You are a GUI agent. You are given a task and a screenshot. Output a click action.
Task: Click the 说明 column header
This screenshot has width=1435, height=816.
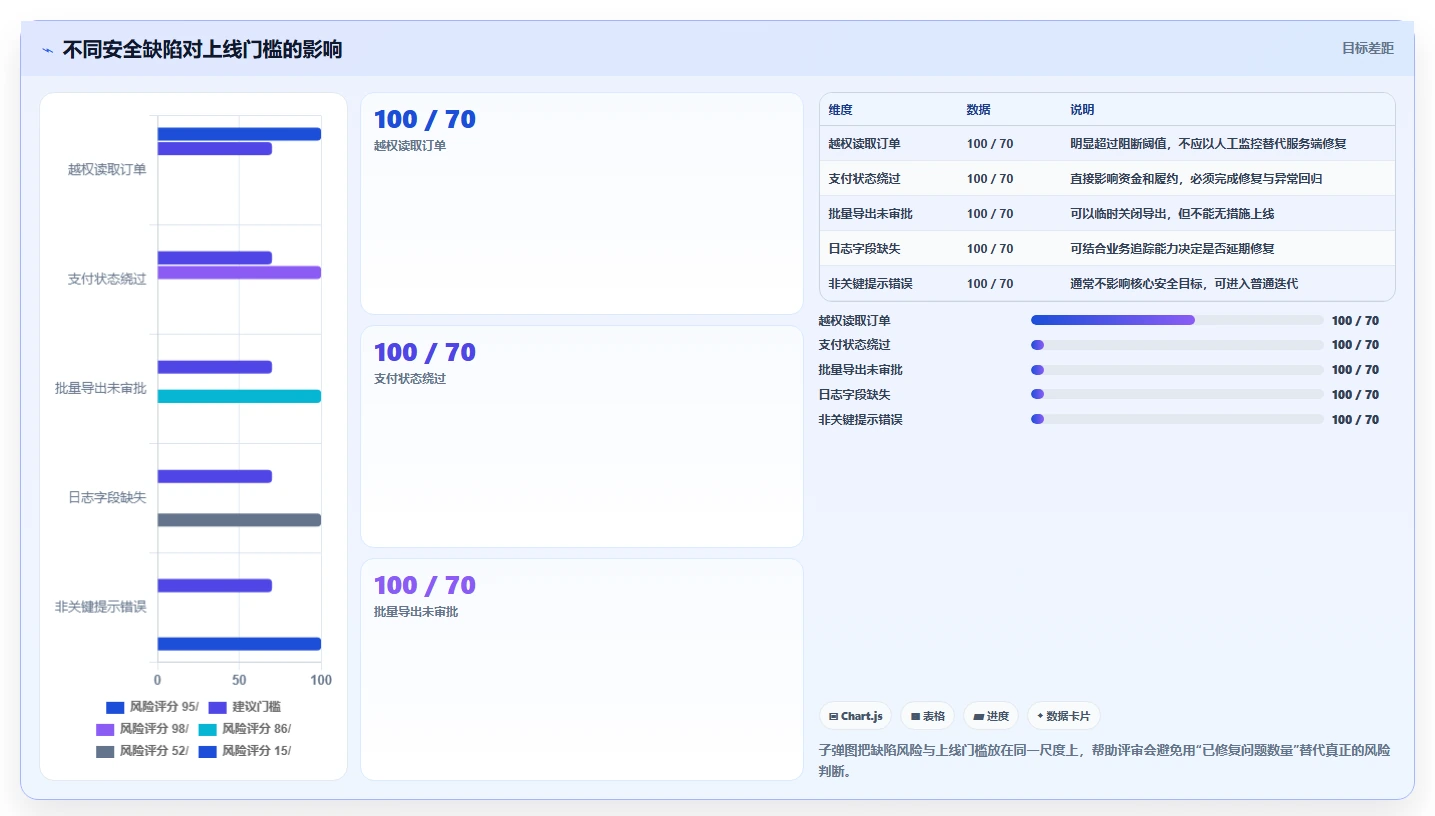[x=1082, y=110]
